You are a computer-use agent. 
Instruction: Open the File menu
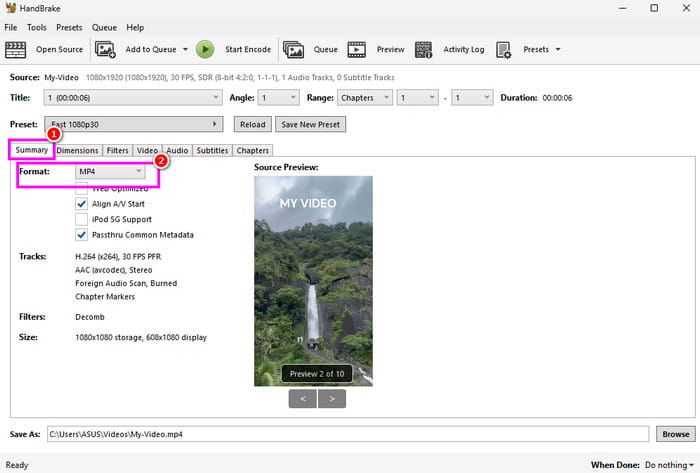(x=11, y=28)
